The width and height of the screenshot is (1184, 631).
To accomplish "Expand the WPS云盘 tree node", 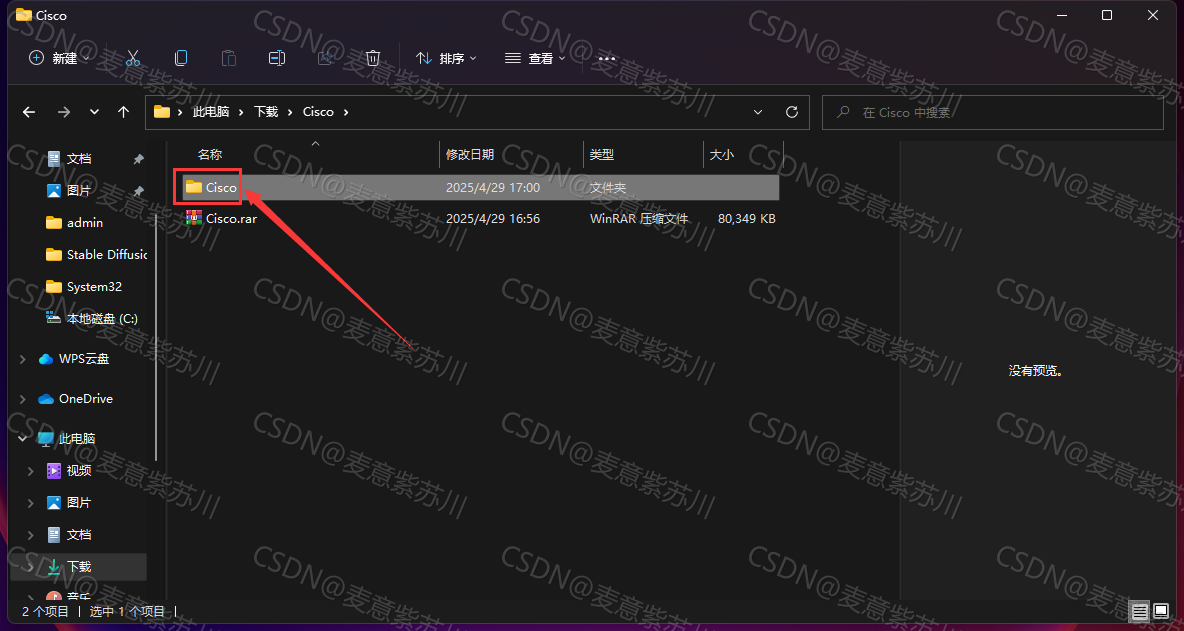I will tap(23, 359).
